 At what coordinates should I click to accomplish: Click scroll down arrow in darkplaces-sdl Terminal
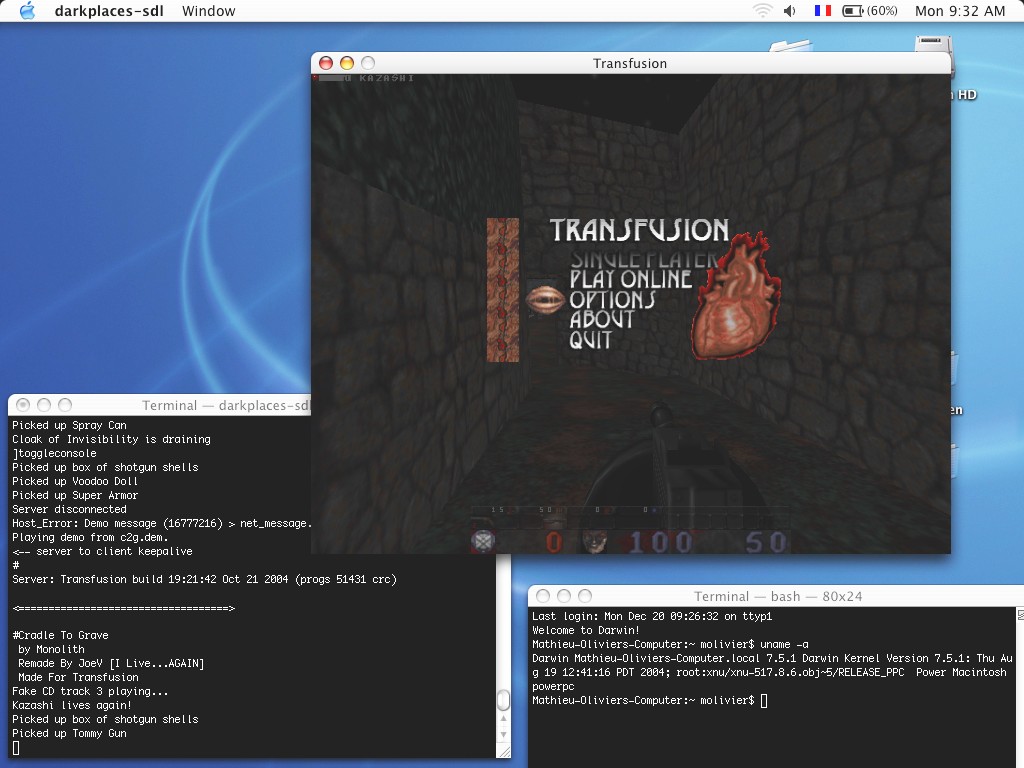[x=504, y=734]
